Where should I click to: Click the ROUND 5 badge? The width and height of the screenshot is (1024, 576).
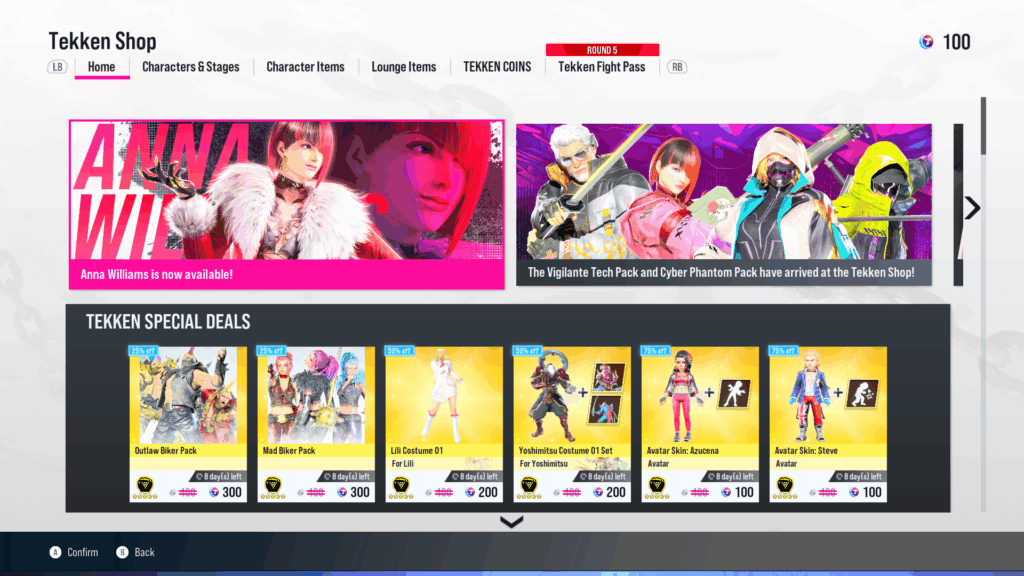[x=602, y=50]
